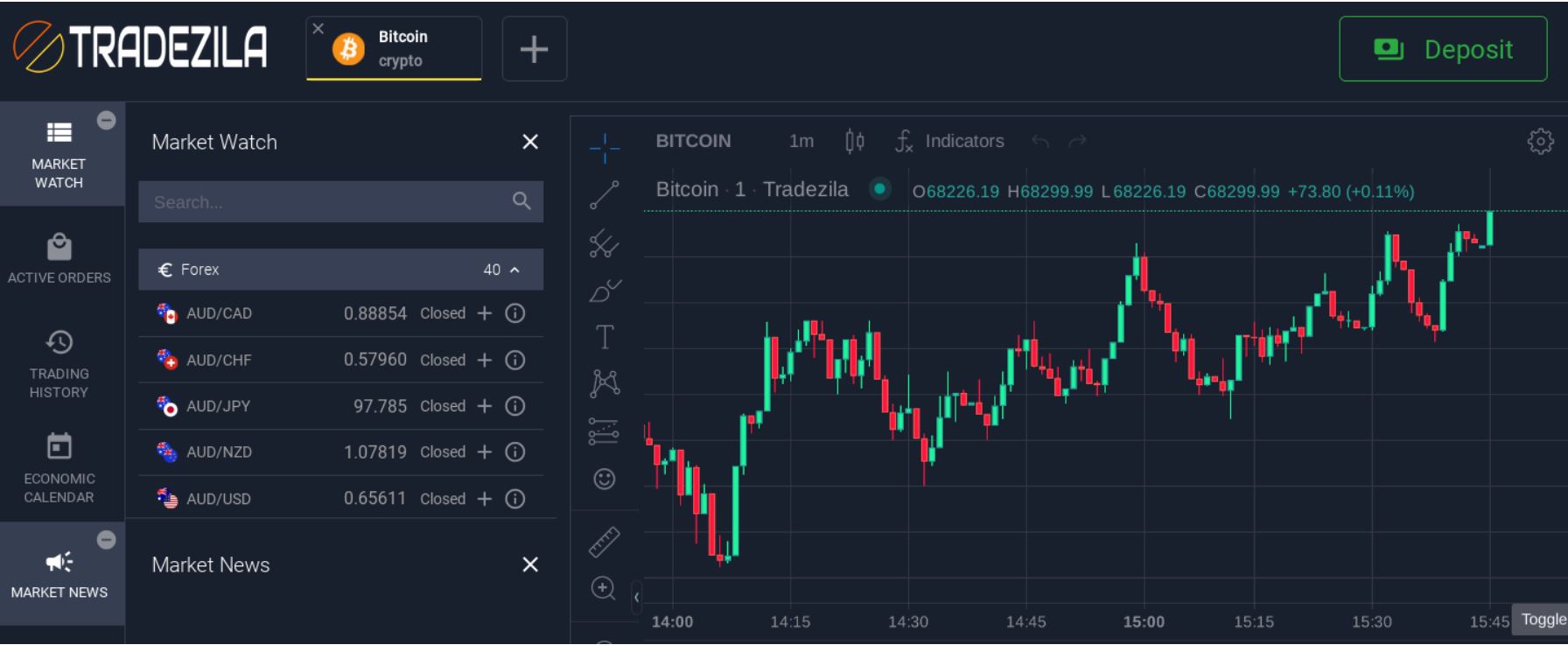
Task: Open Trading History from sidebar
Action: (x=59, y=364)
